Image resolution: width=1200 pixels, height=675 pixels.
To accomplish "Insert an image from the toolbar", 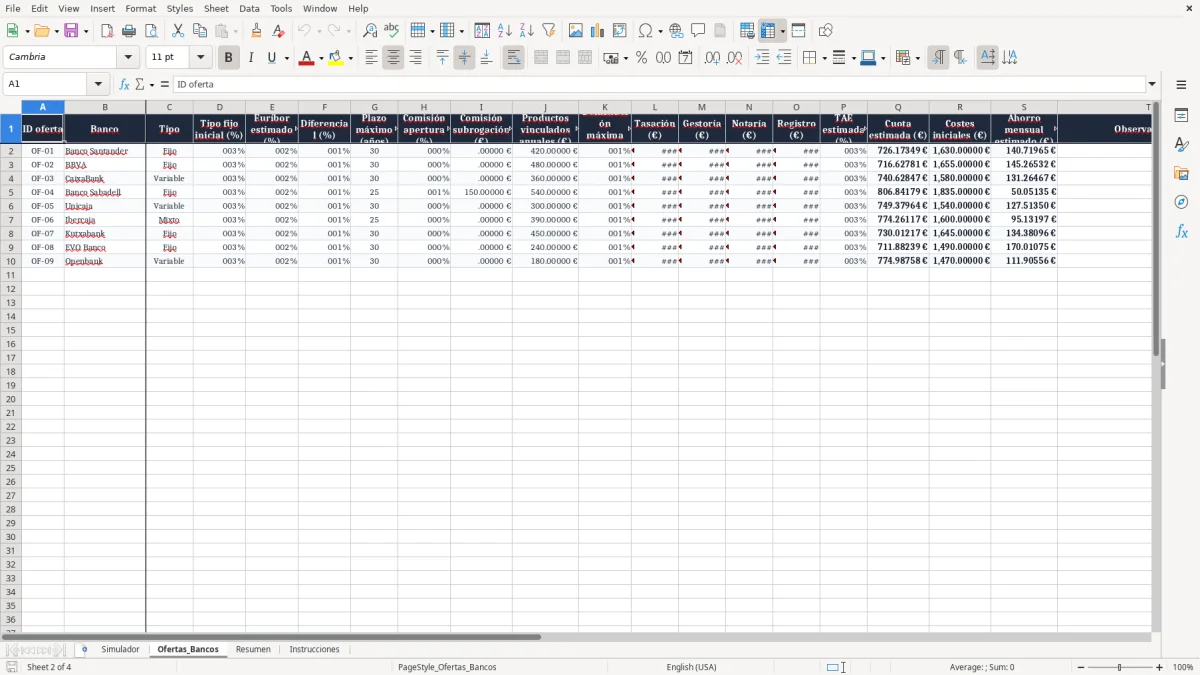I will 576,31.
